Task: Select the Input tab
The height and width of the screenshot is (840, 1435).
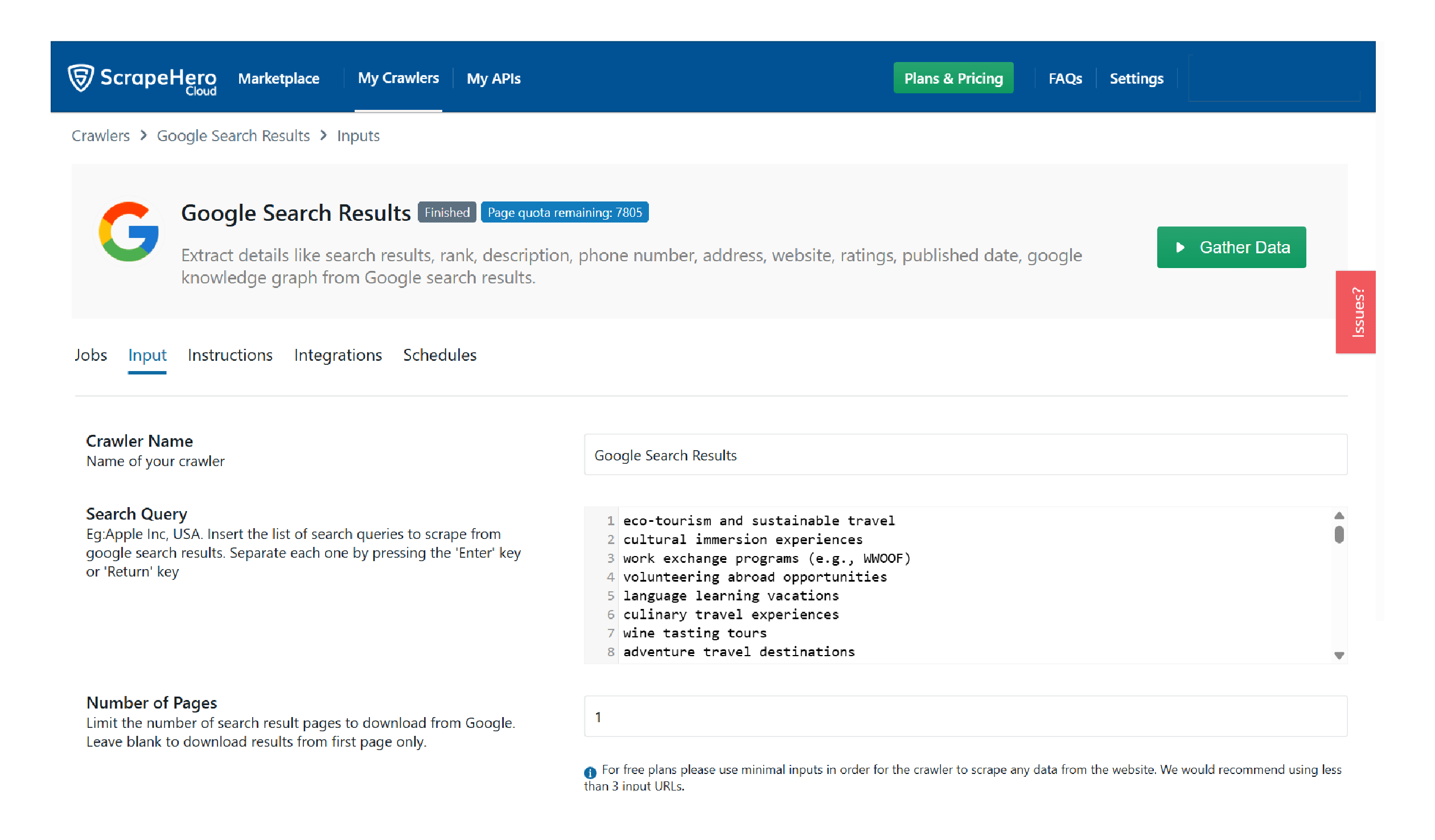Action: coord(147,355)
